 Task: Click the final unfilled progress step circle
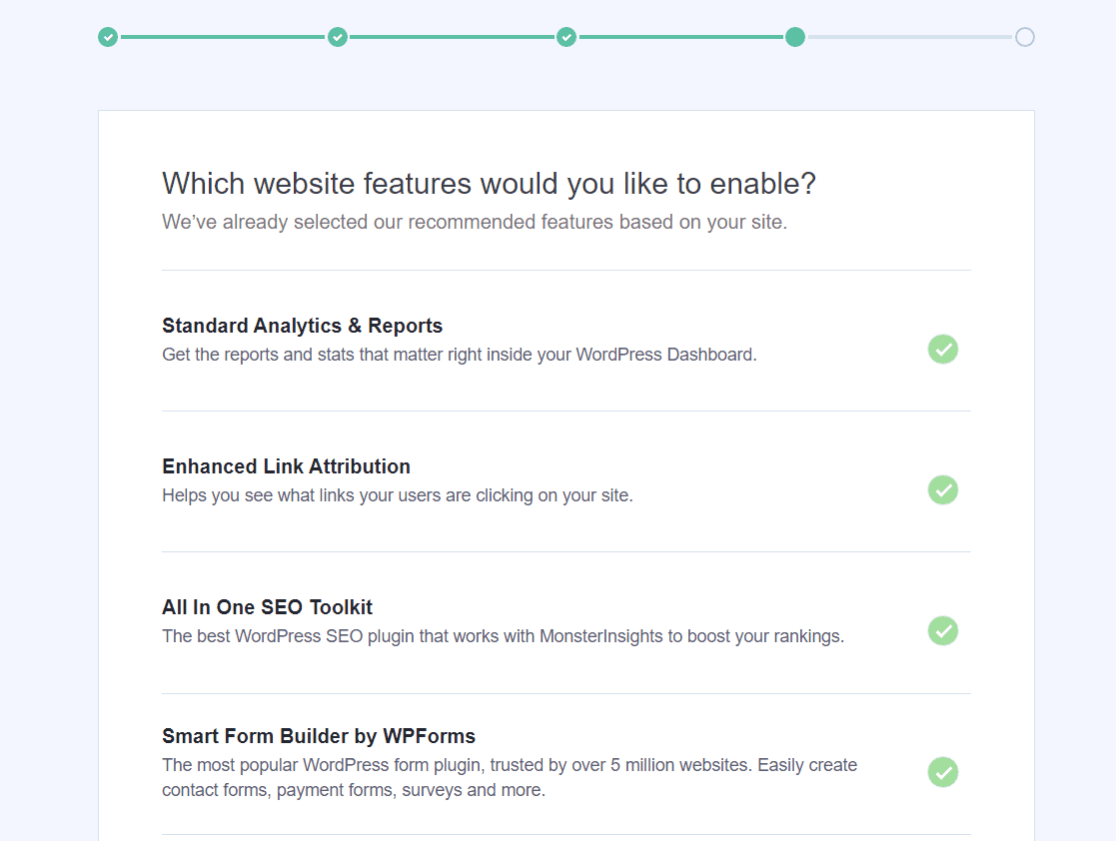point(1025,37)
